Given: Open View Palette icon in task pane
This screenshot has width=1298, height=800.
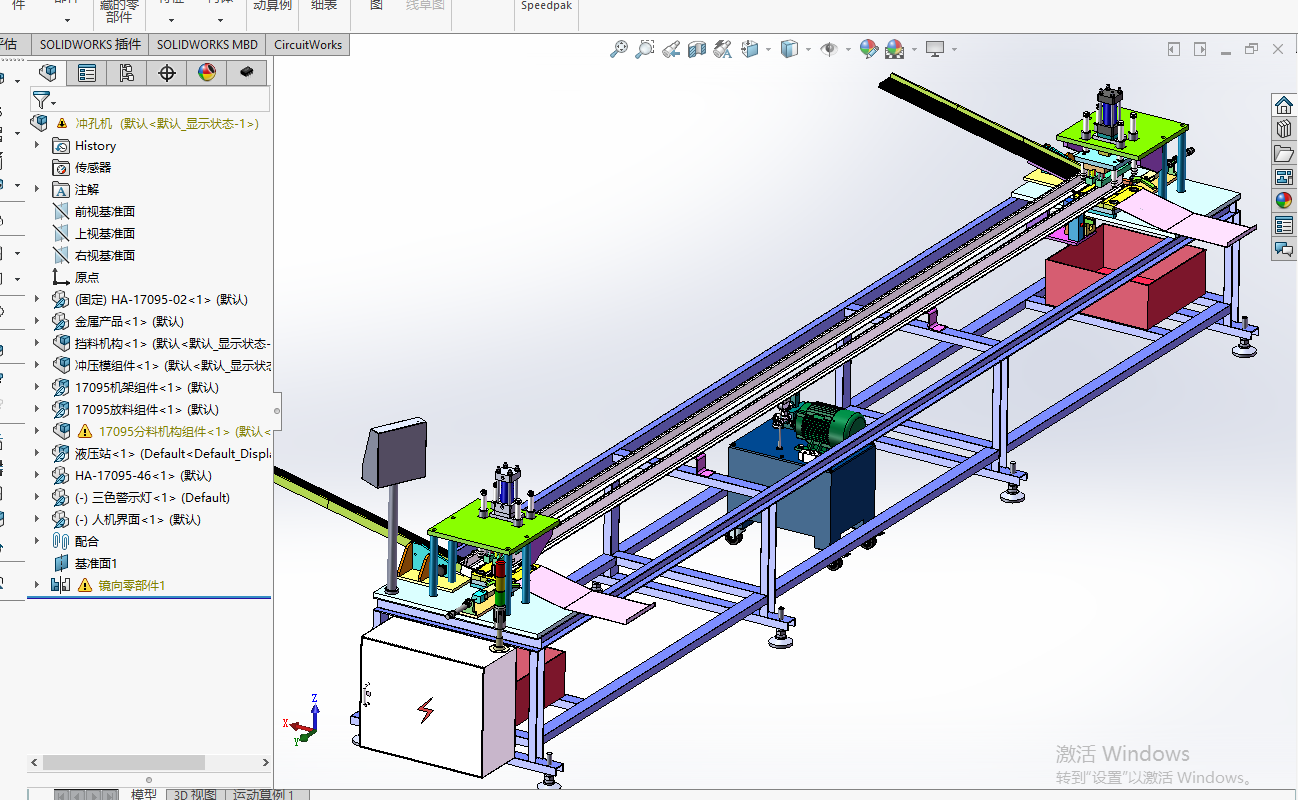Looking at the screenshot, I should 1284,177.
